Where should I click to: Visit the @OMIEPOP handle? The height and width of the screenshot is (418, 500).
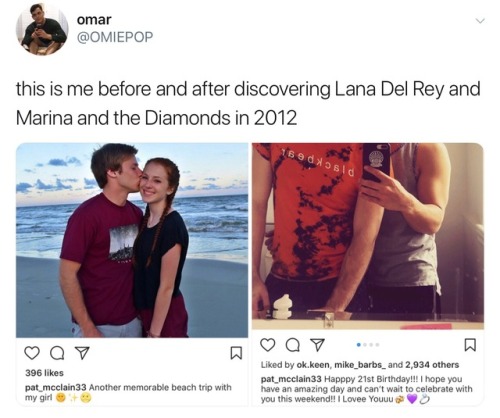tap(115, 37)
